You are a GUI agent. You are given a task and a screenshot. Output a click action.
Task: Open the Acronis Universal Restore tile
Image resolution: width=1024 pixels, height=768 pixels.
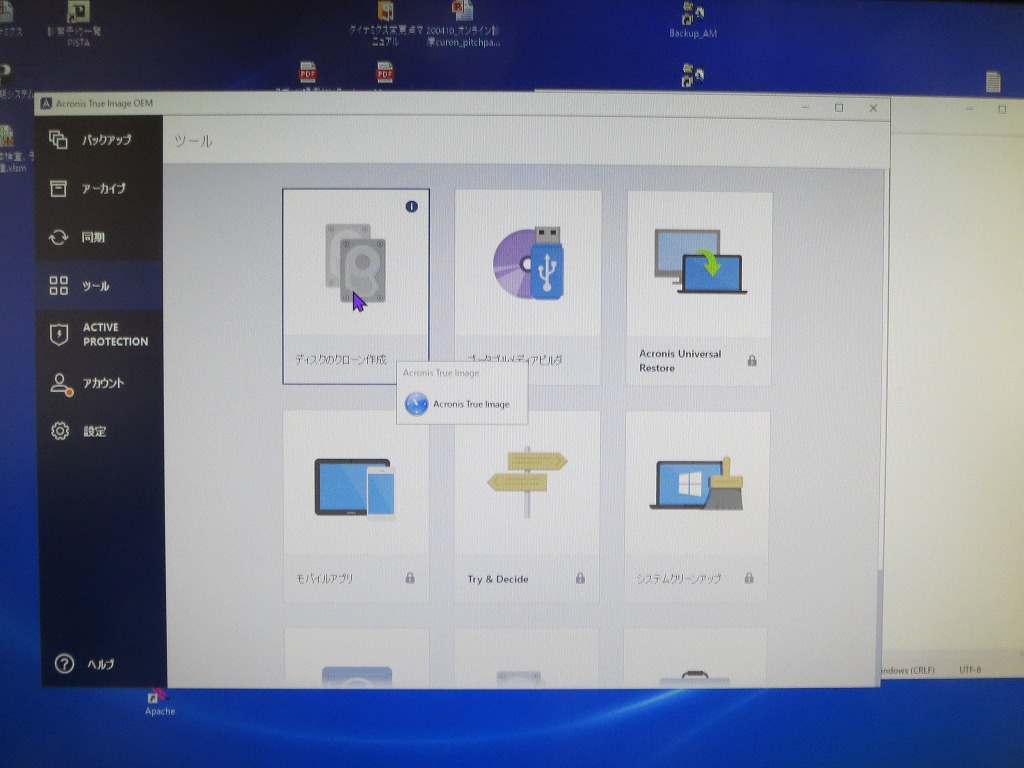(699, 288)
